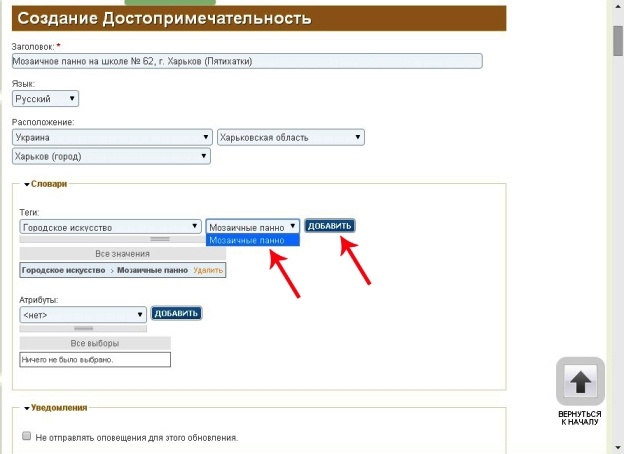This screenshot has height=454, width=624.
Task: Open the Язык language dropdown
Action: pos(45,99)
